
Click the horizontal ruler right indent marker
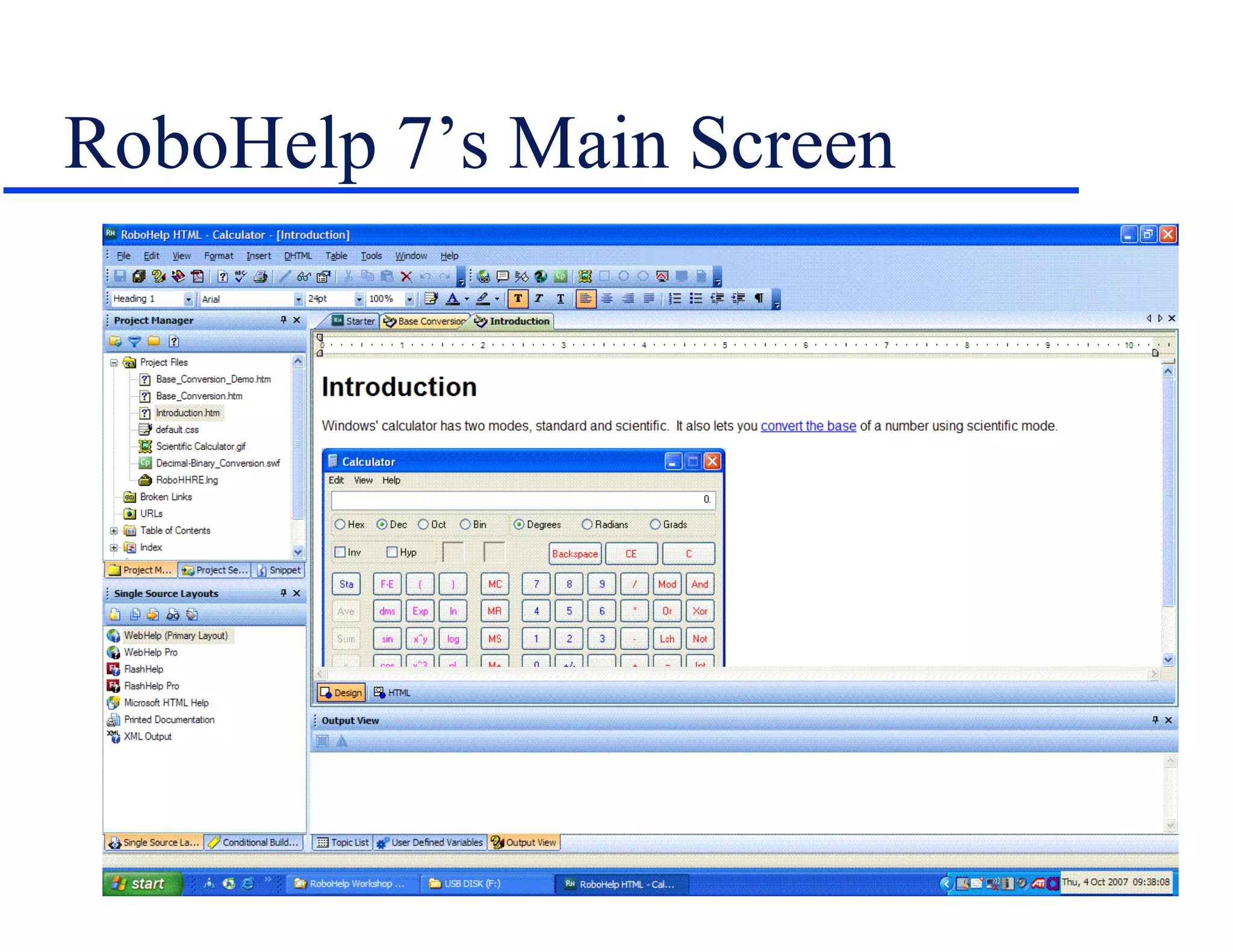click(1155, 353)
